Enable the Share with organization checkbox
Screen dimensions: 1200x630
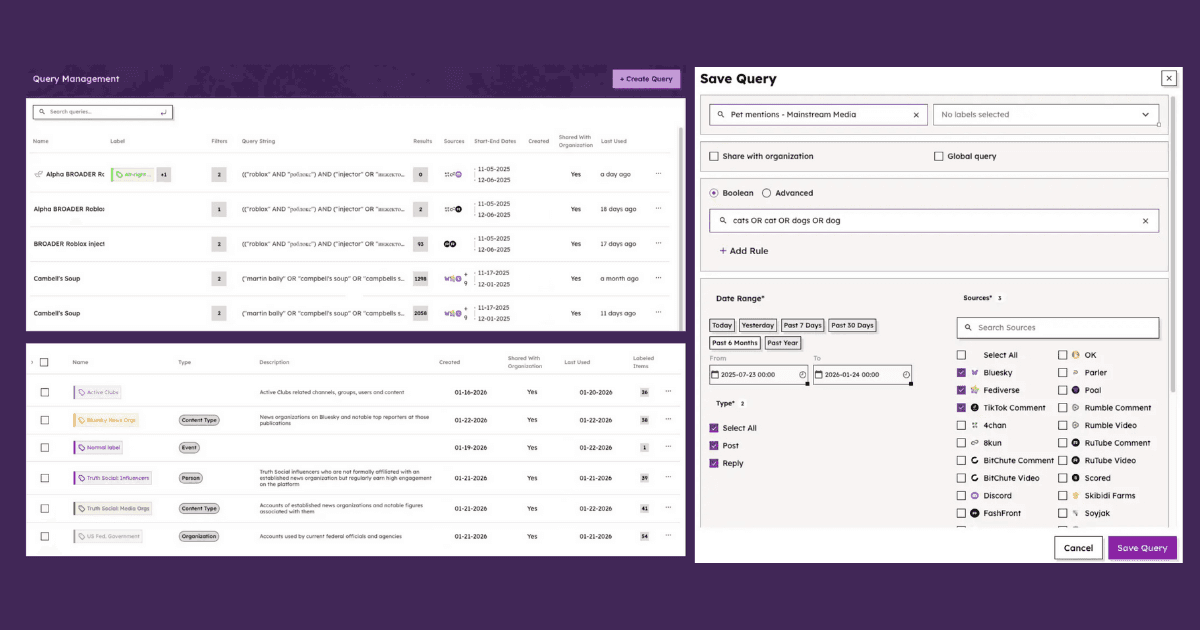(x=714, y=157)
